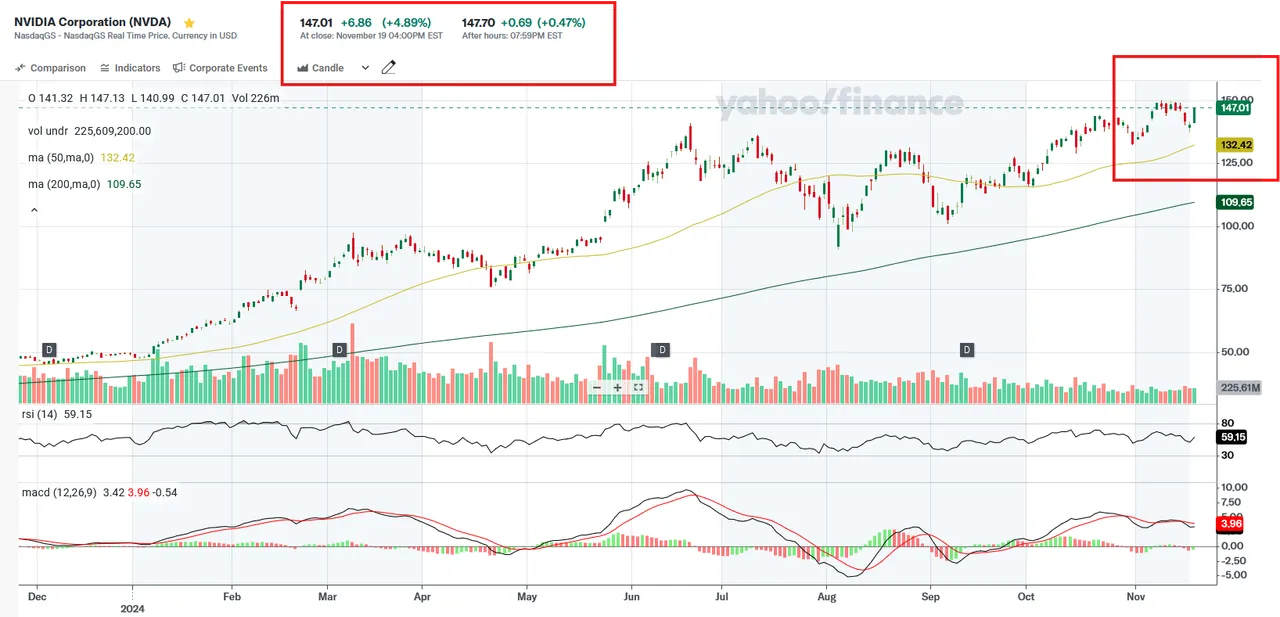Click the Feb label on time axis
The width and height of the screenshot is (1280, 617).
tap(231, 595)
